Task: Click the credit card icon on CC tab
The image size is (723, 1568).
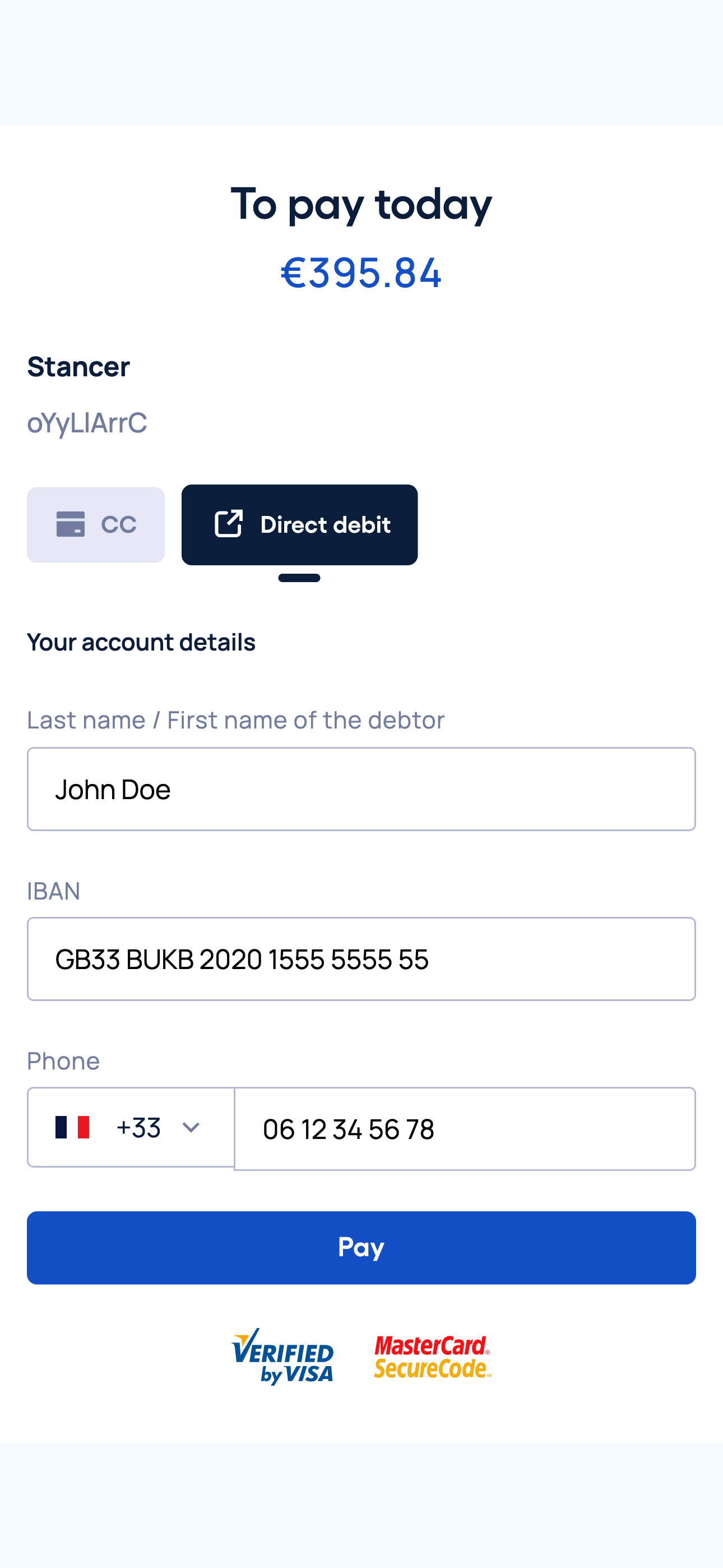Action: coord(71,524)
